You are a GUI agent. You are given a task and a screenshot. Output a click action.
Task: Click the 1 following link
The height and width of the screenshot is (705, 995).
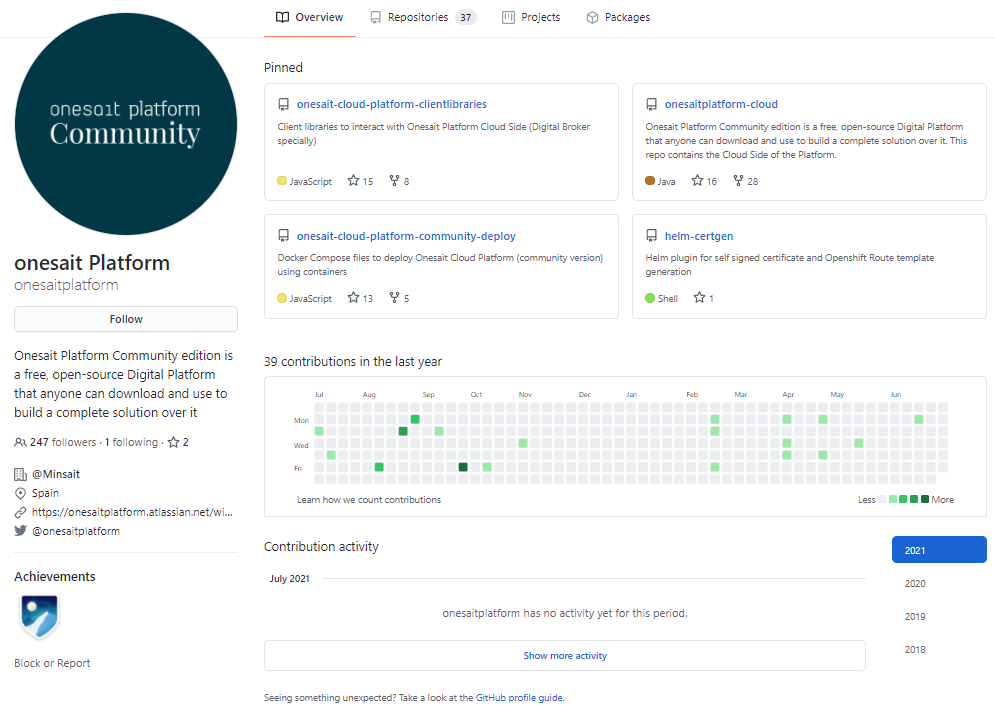coord(131,442)
